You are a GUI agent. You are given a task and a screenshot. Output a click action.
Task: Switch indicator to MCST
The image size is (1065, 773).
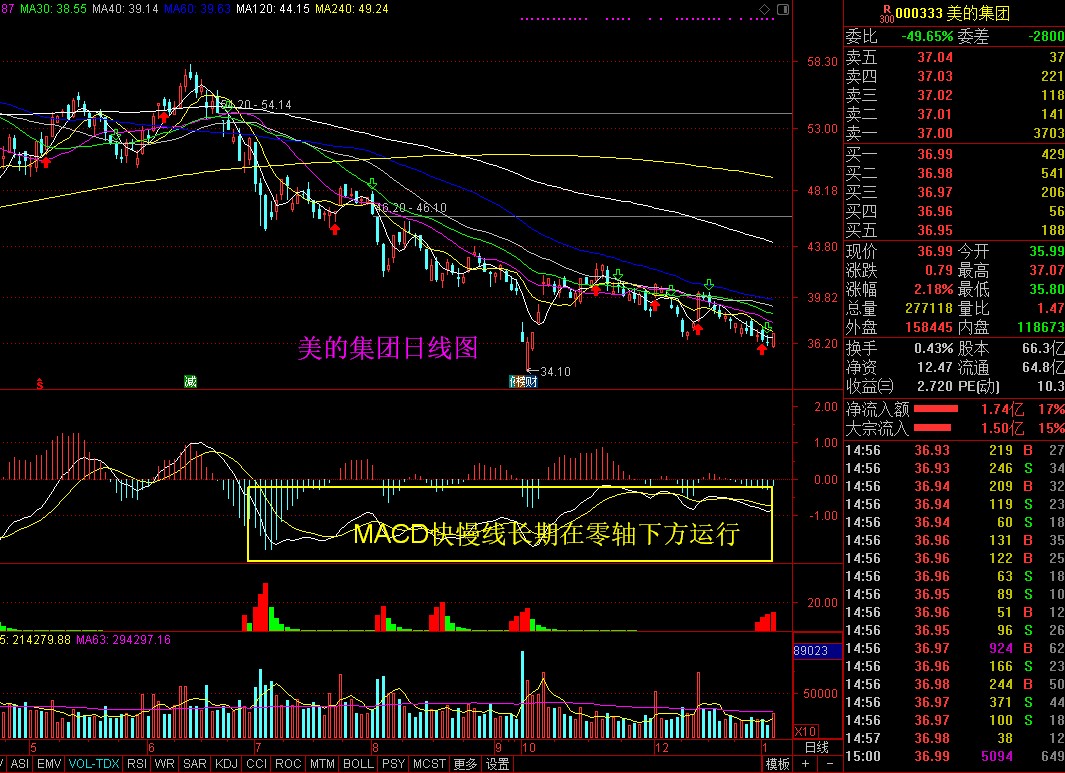pos(429,764)
